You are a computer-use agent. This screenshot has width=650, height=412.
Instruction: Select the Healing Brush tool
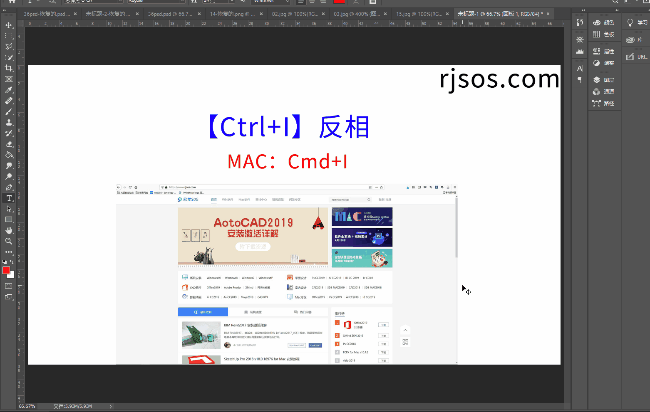coord(9,101)
